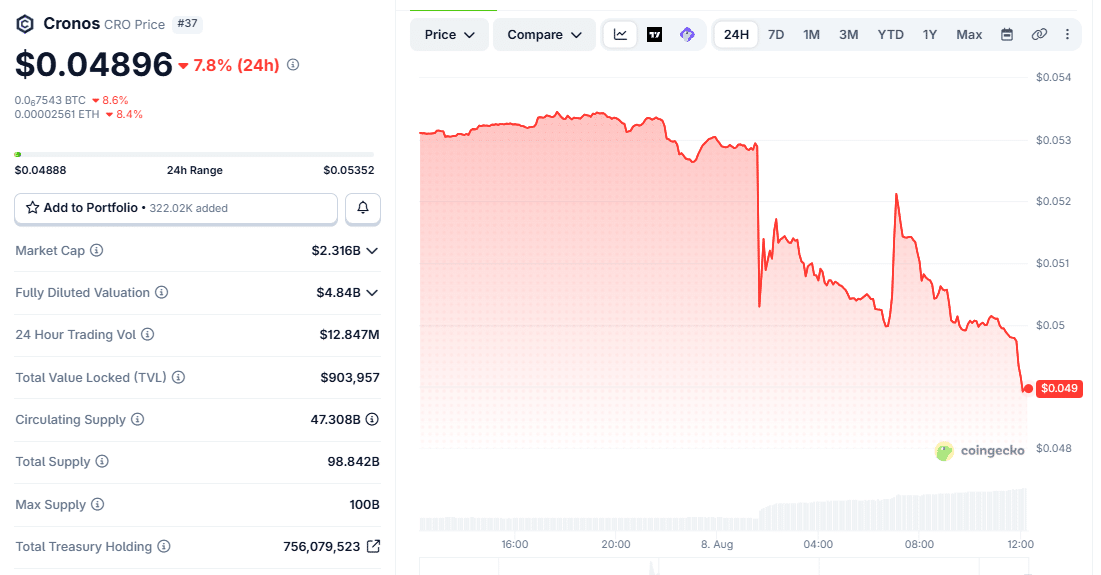The width and height of the screenshot is (1101, 575).
Task: Open the Total Treasury Holding info icon
Action: [x=164, y=547]
